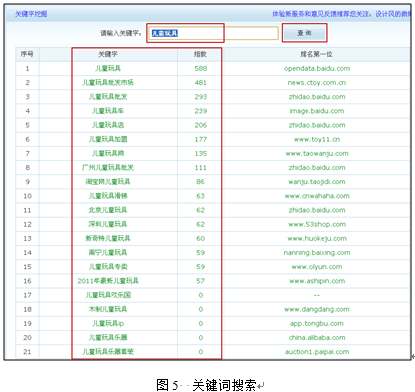Open the feedback notice link at top right
Image resolution: width=415 pixels, height=392 pixels.
click(x=342, y=14)
